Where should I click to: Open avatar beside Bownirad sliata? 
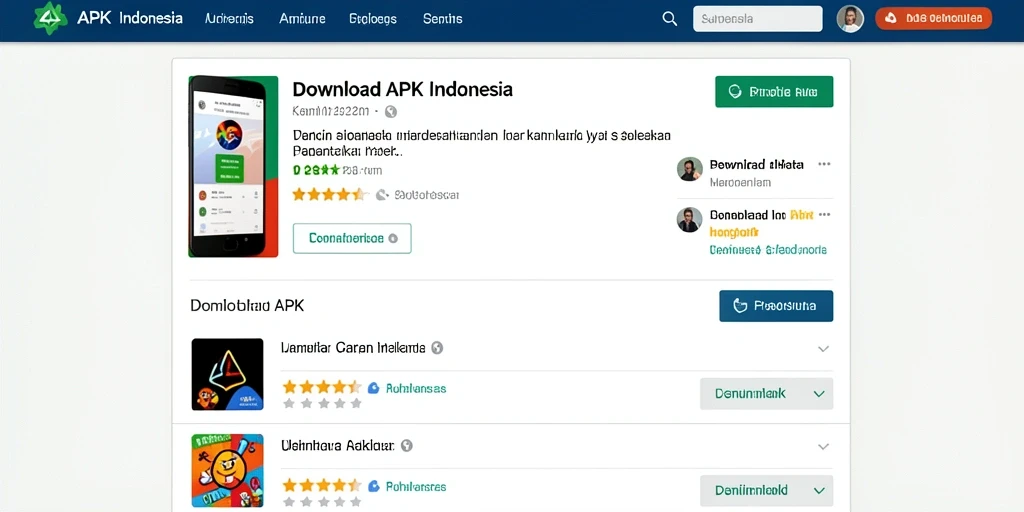point(690,169)
